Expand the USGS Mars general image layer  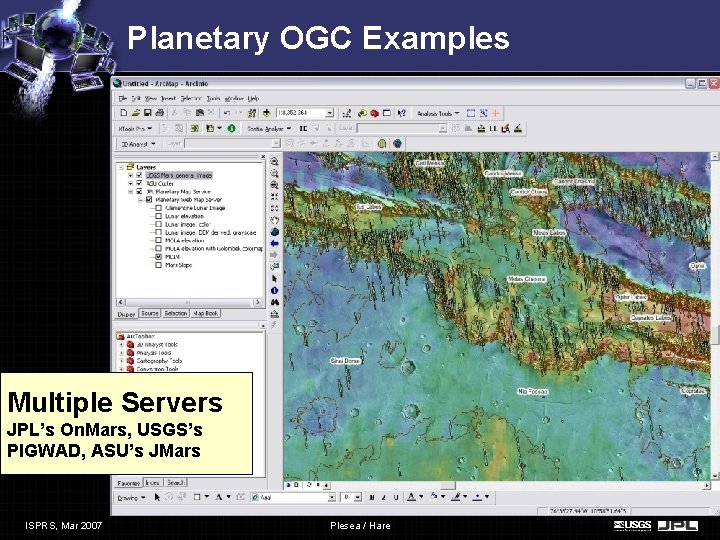pos(131,175)
